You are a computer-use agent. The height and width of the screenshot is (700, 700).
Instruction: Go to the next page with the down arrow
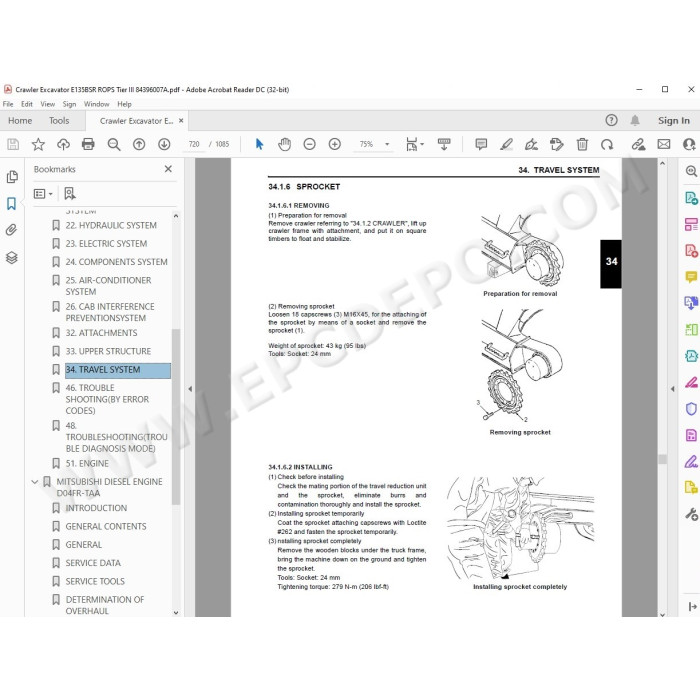coord(164,144)
